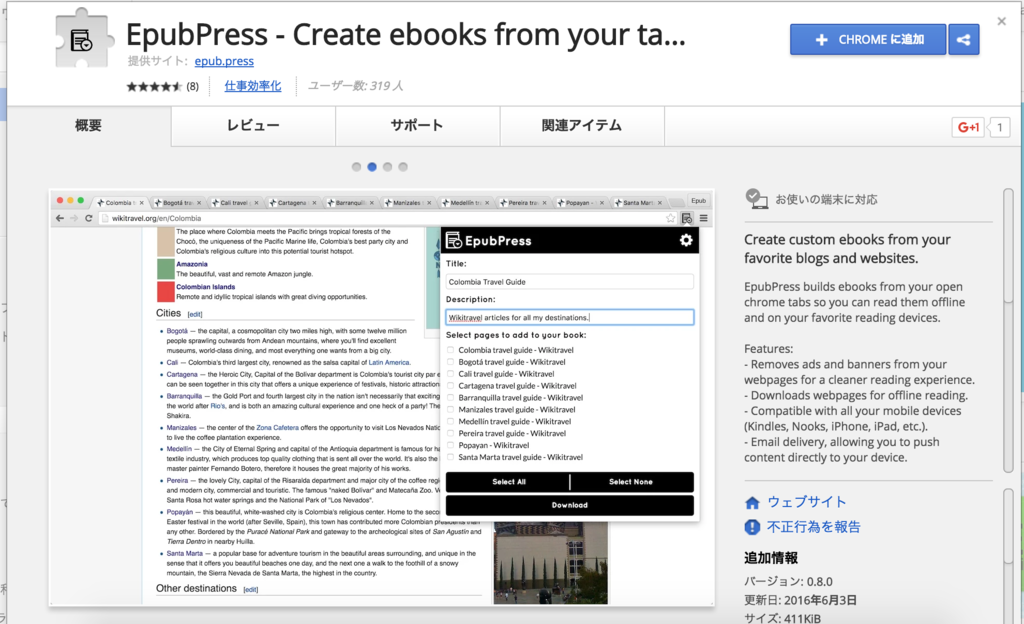Close the extension detail overlay

[1001, 22]
